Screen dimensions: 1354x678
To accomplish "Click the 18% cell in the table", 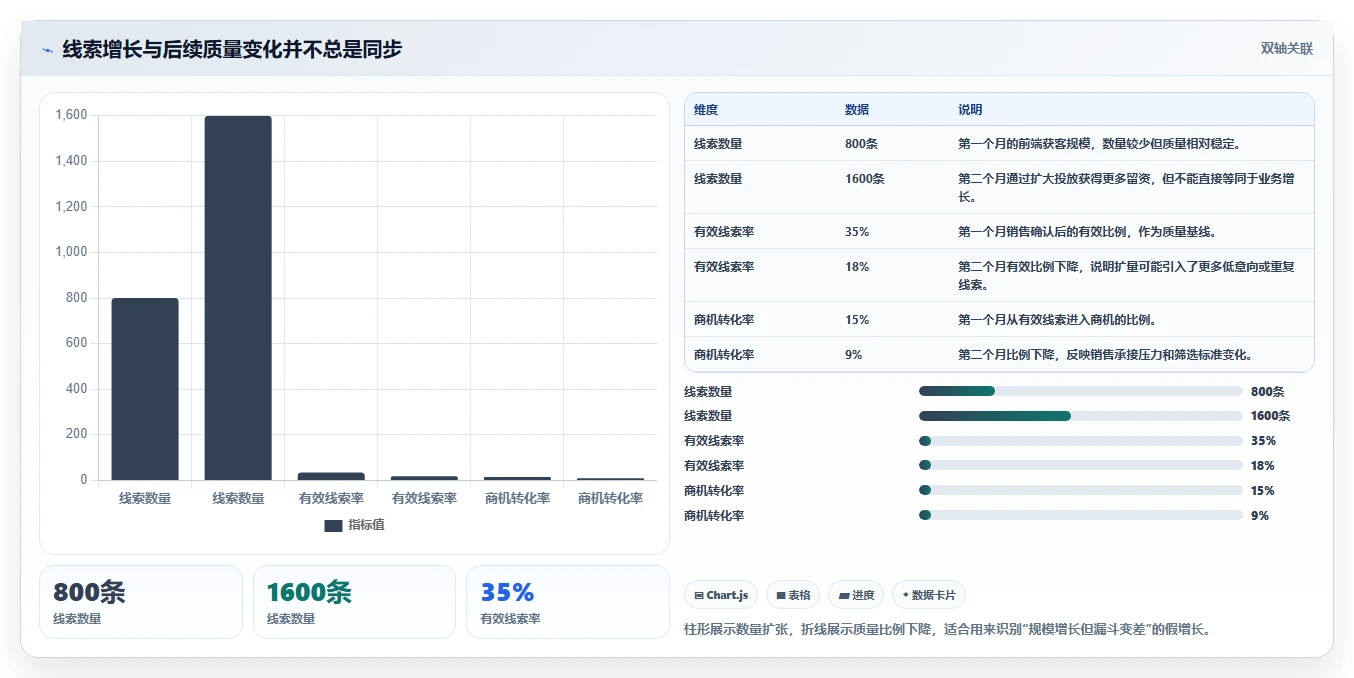I will 857,267.
